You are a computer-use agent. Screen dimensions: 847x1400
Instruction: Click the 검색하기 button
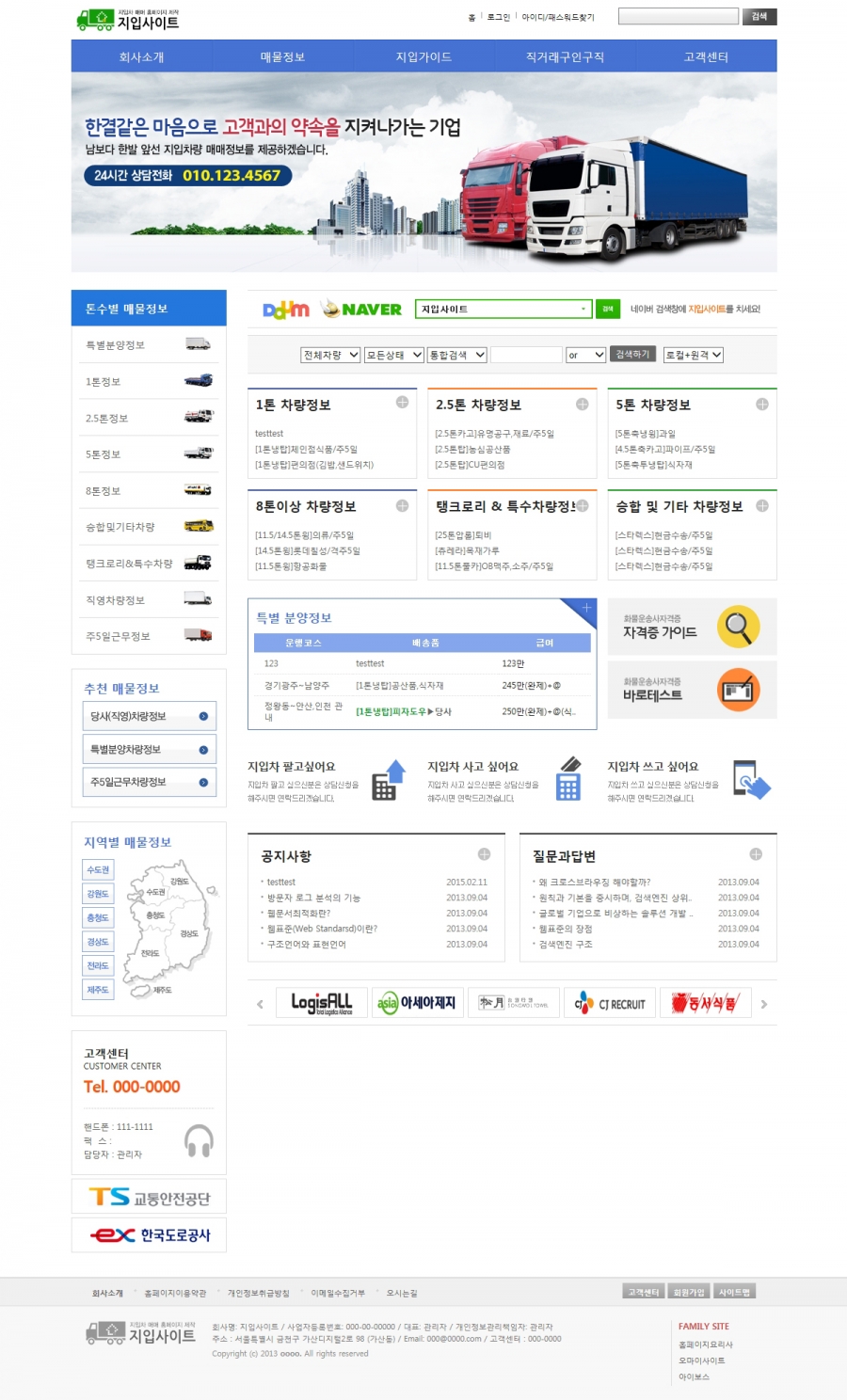coord(632,355)
